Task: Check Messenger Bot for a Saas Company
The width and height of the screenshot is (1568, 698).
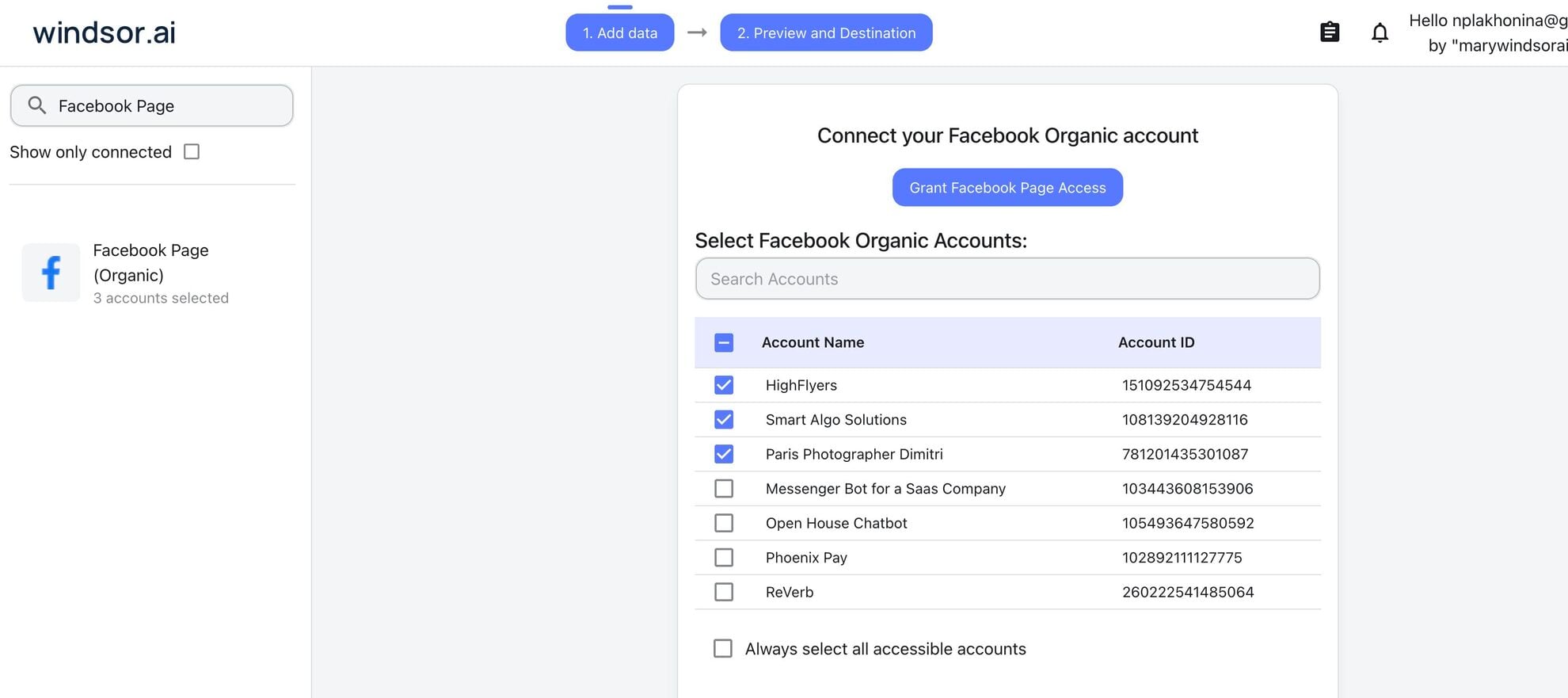Action: tap(724, 488)
